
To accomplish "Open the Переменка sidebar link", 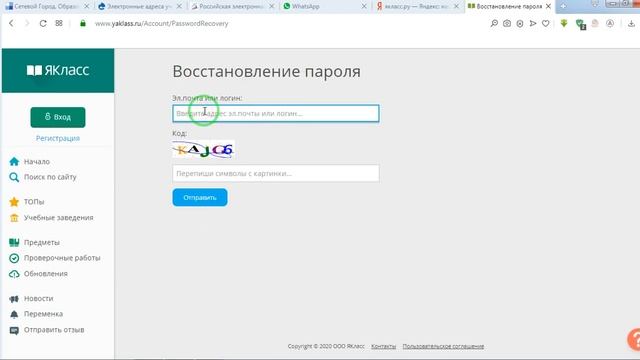I will 43,314.
